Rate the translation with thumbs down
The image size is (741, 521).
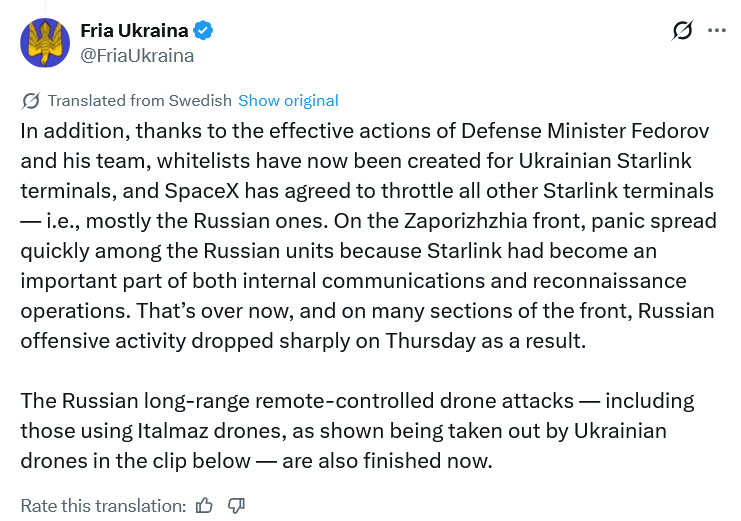click(x=236, y=505)
